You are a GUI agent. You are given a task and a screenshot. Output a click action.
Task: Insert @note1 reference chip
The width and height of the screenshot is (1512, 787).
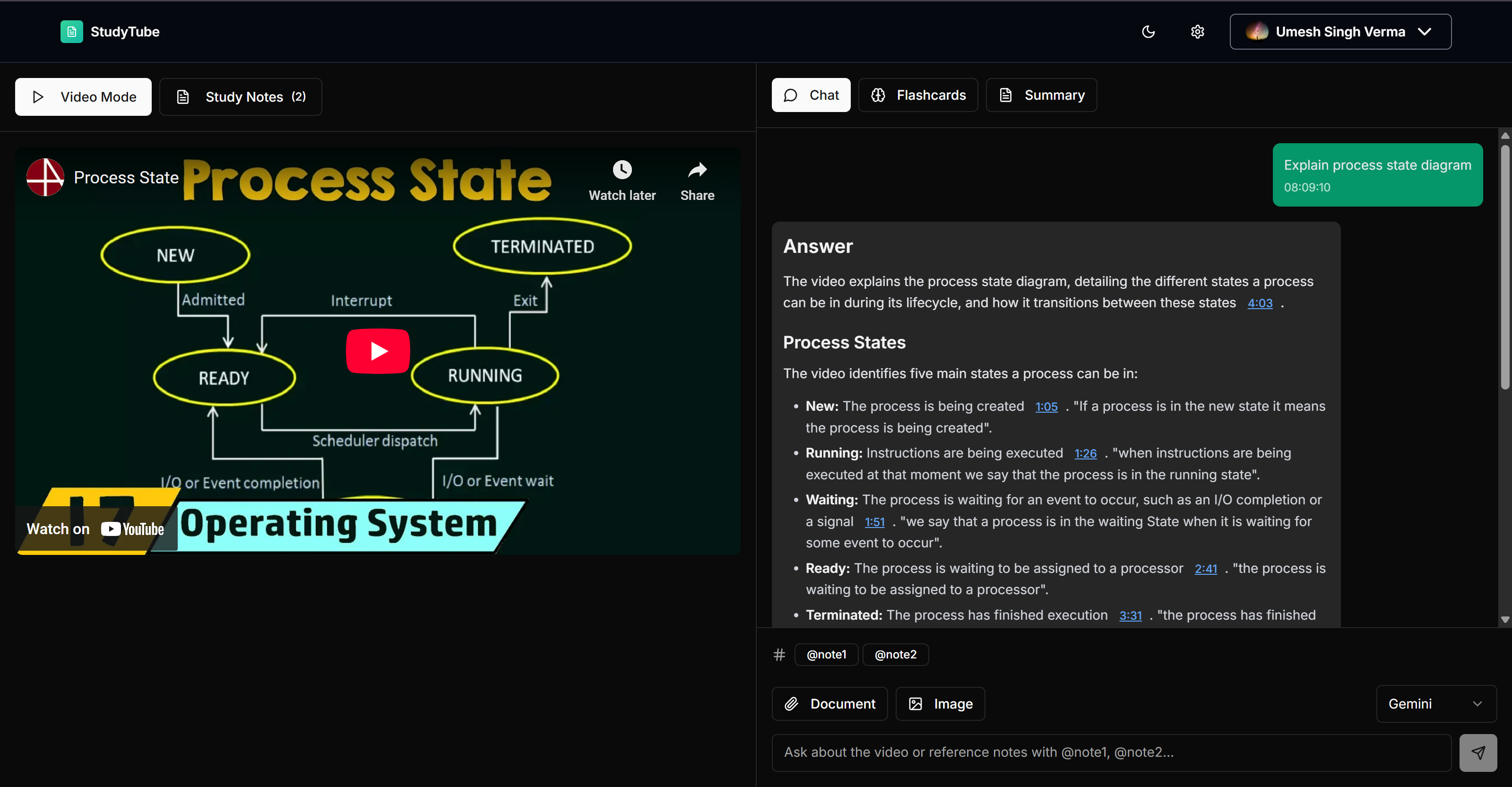pyautogui.click(x=826, y=654)
